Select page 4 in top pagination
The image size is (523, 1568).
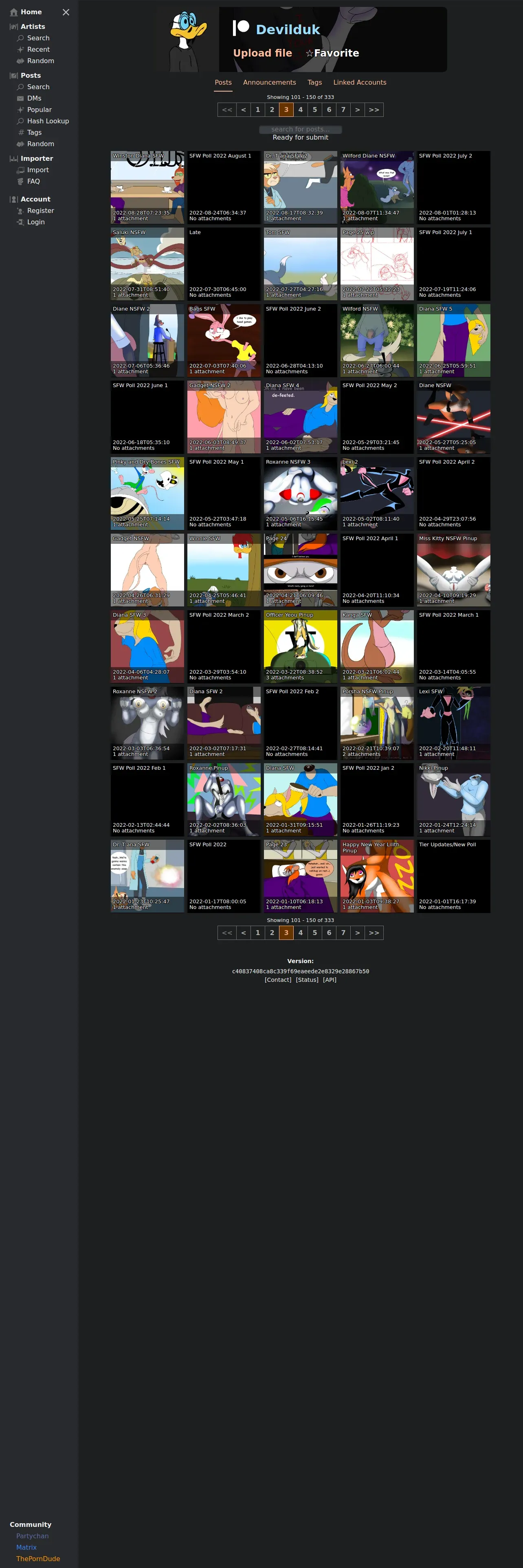tap(300, 109)
